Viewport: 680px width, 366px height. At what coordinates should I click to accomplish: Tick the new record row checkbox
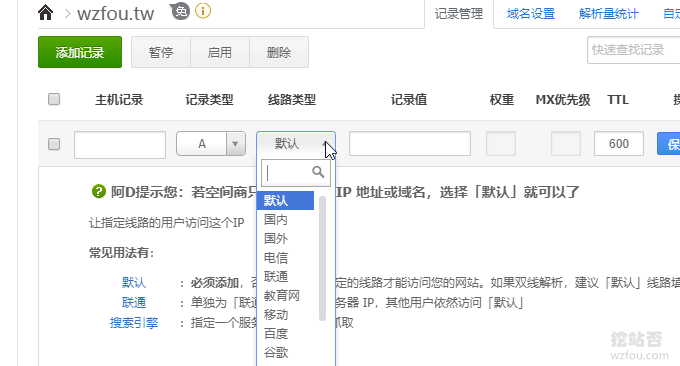point(54,144)
